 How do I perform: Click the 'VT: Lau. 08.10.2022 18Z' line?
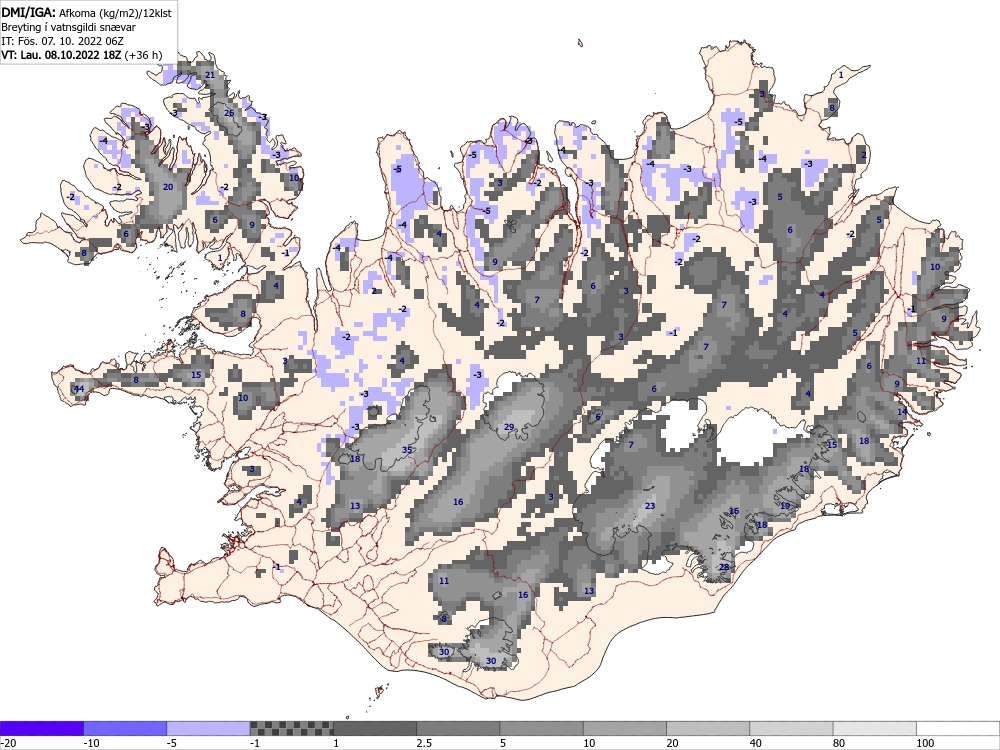tap(61, 55)
